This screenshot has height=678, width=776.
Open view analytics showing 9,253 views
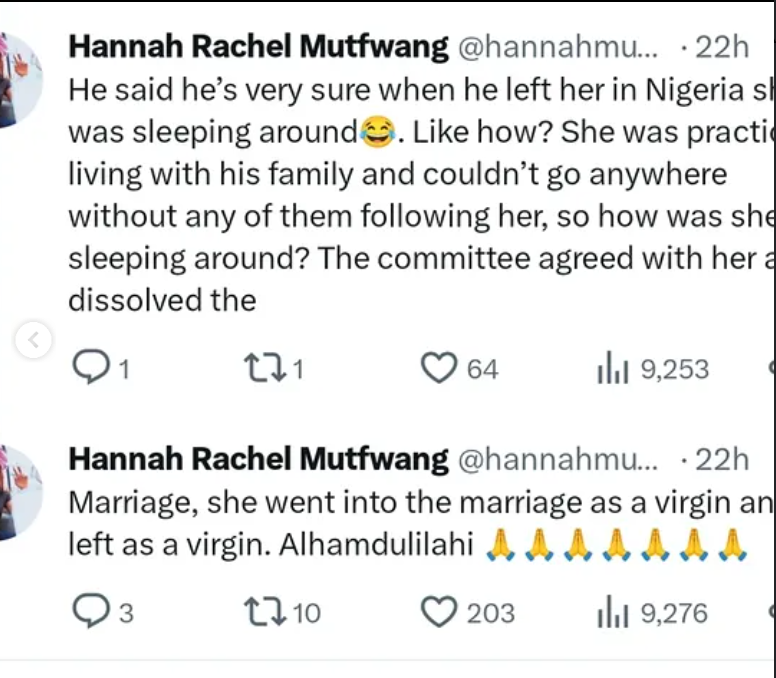point(653,369)
